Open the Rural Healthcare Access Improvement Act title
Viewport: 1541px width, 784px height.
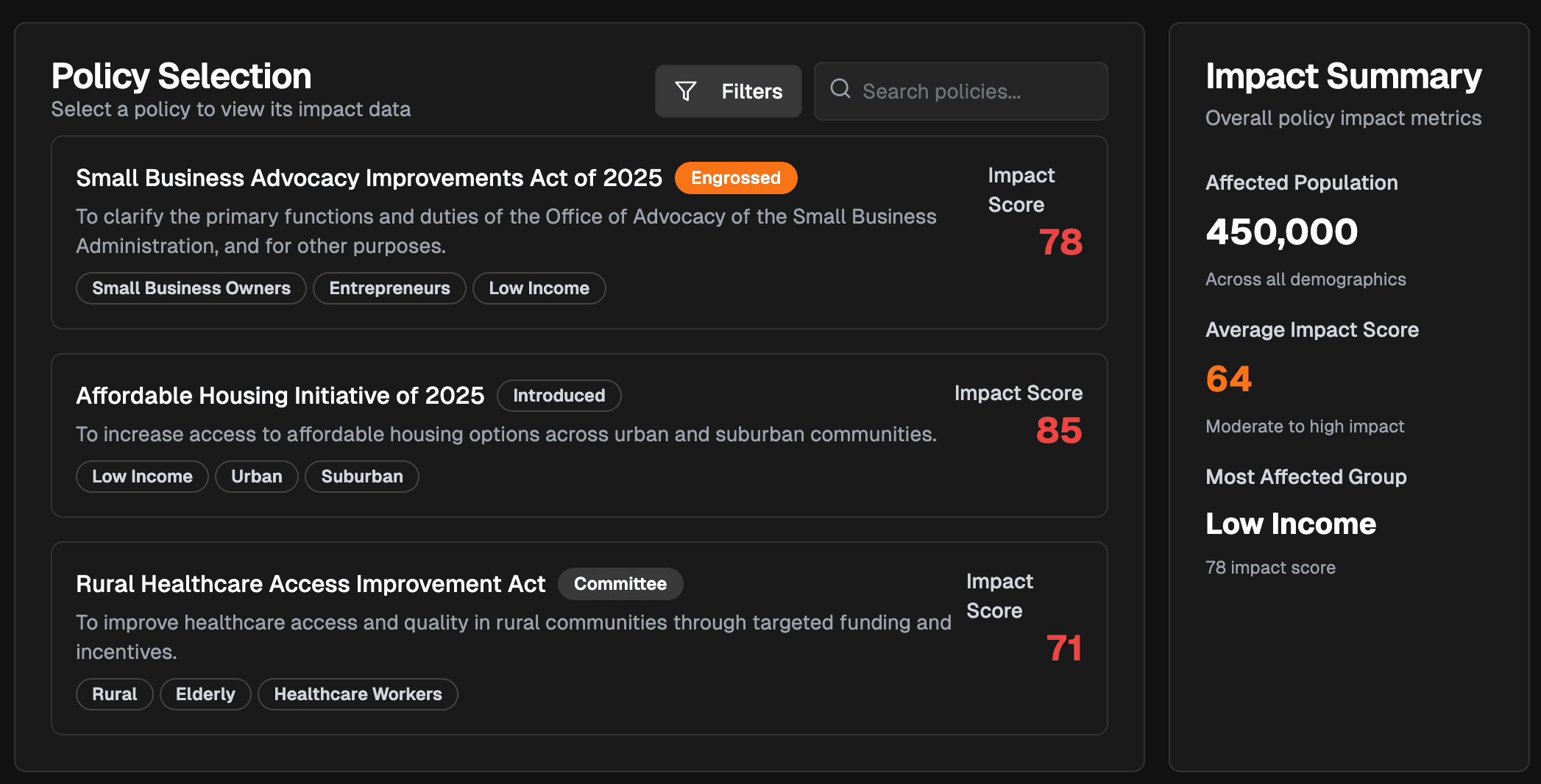point(311,584)
